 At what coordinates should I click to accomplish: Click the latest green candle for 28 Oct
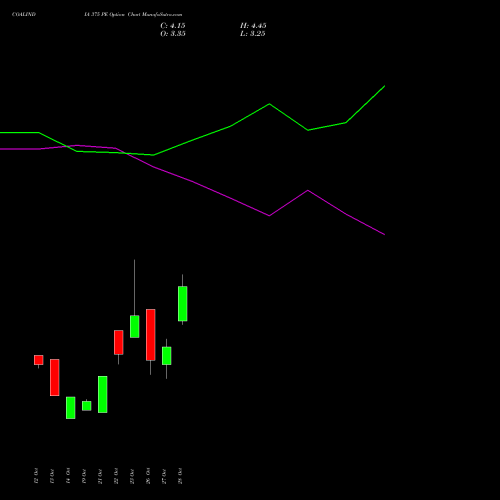(x=183, y=304)
